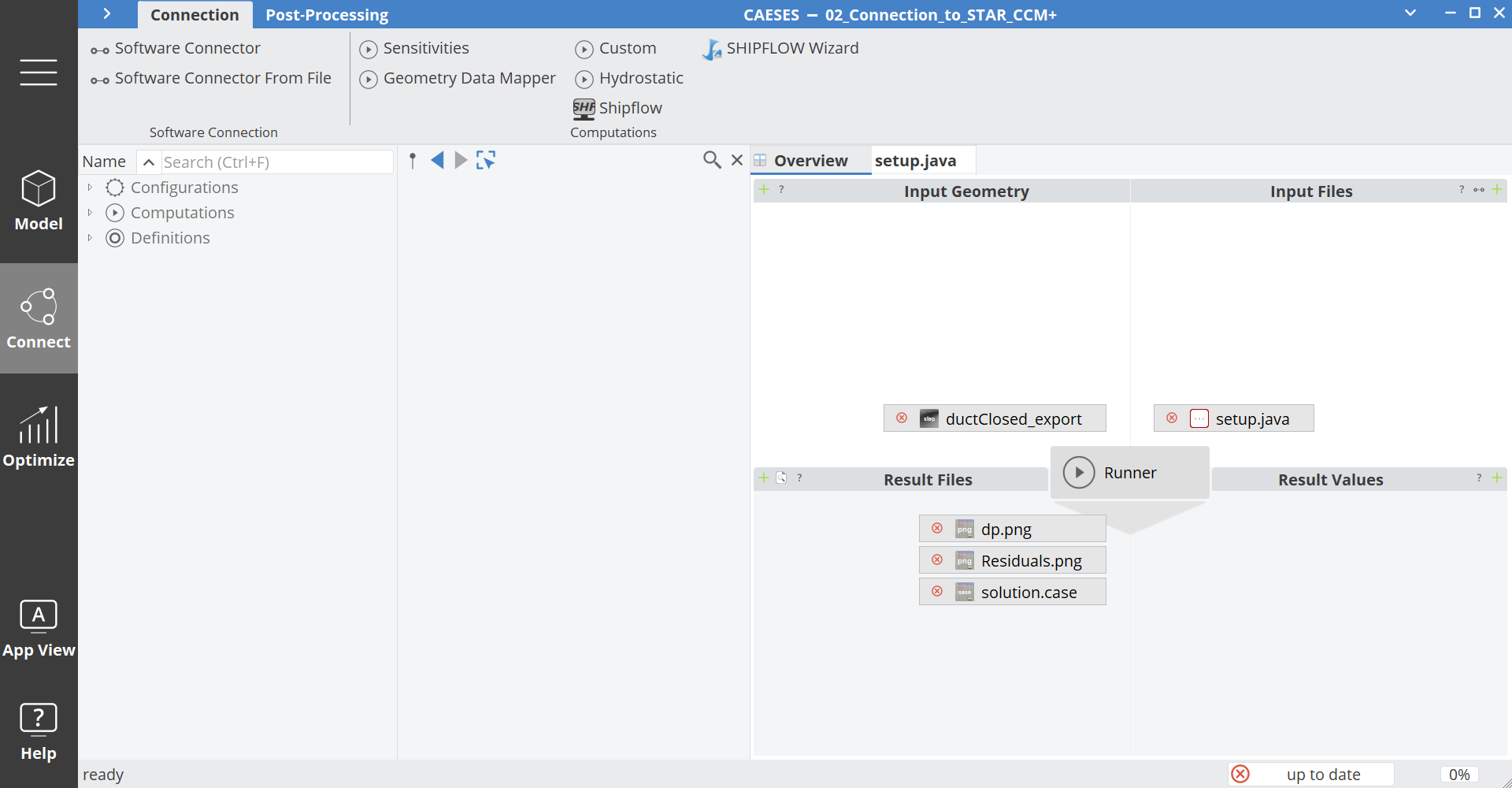Open the Overview tab
Image resolution: width=1512 pixels, height=788 pixels.
pyautogui.click(x=811, y=161)
